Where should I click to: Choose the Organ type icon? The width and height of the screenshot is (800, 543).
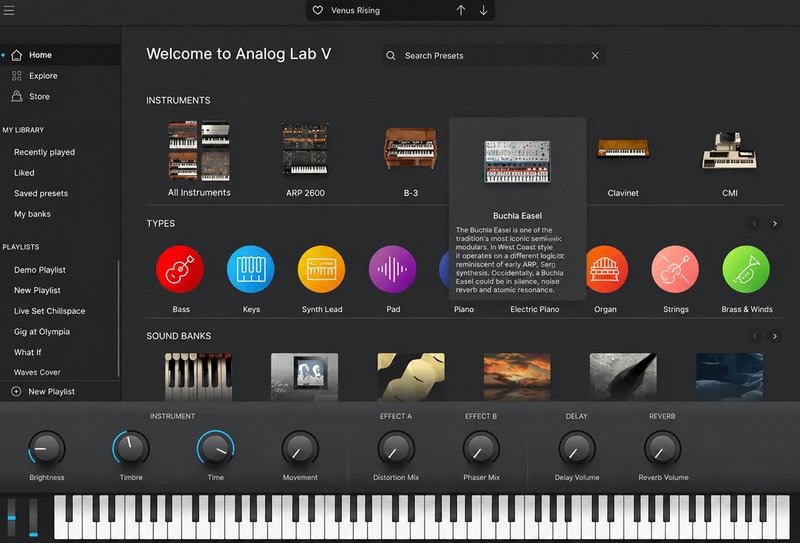pos(606,269)
